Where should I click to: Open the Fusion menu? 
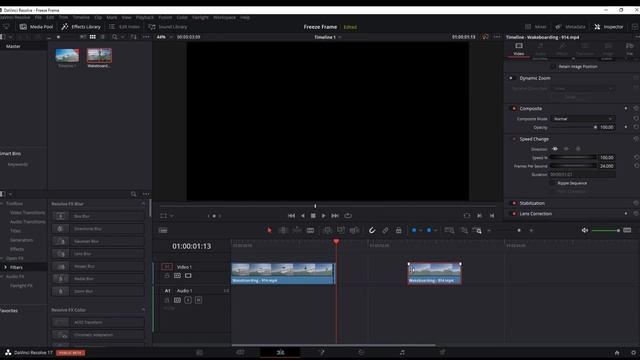pyautogui.click(x=165, y=18)
